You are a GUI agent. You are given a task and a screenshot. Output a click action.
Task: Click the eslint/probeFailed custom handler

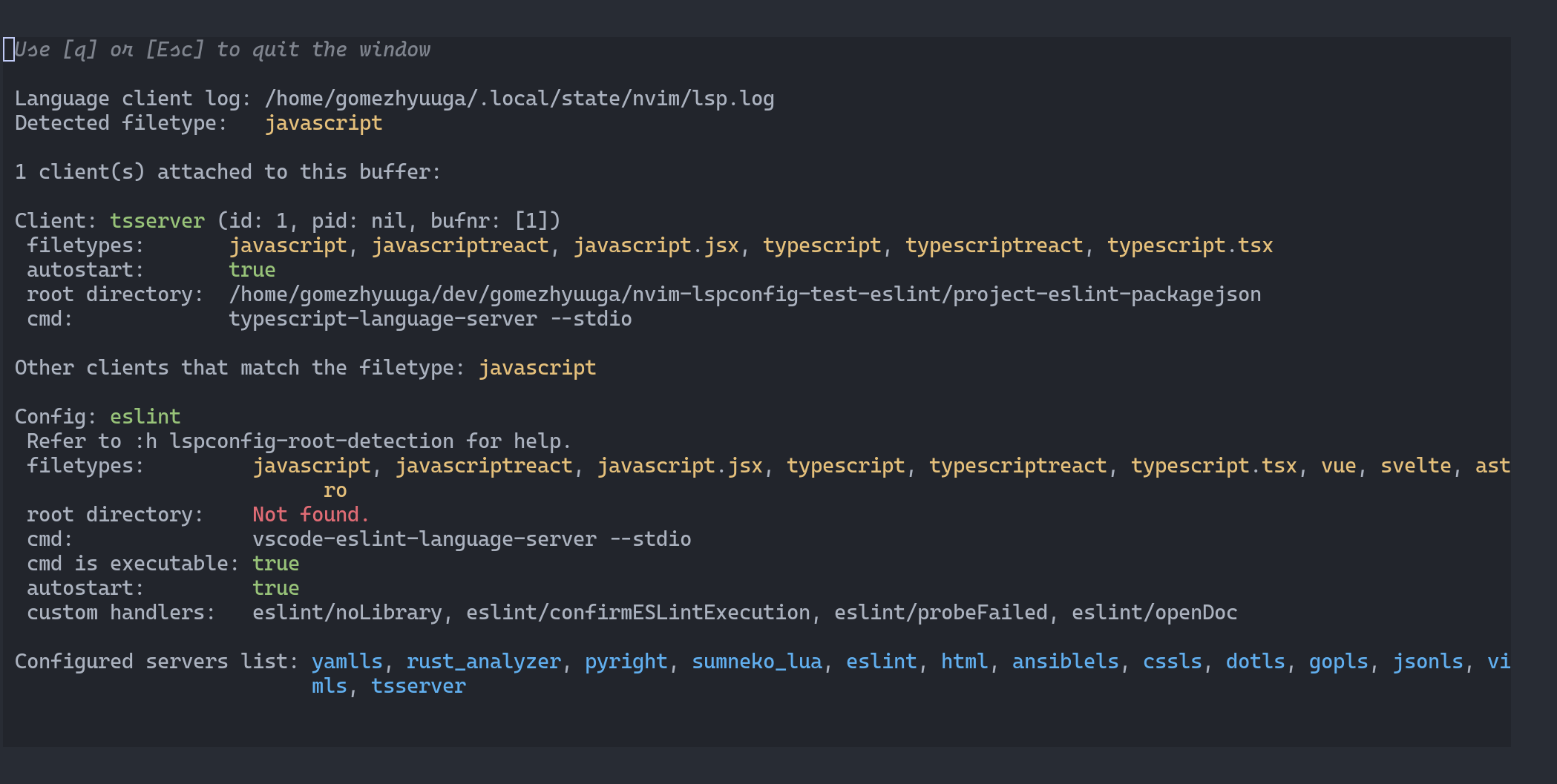(942, 612)
